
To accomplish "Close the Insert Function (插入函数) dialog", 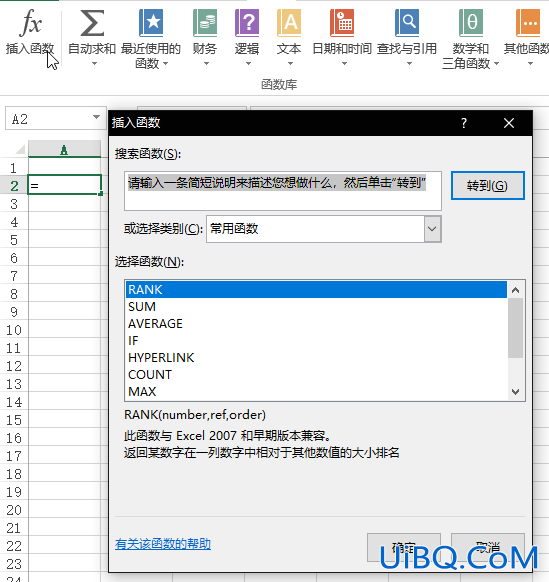I will click(509, 123).
